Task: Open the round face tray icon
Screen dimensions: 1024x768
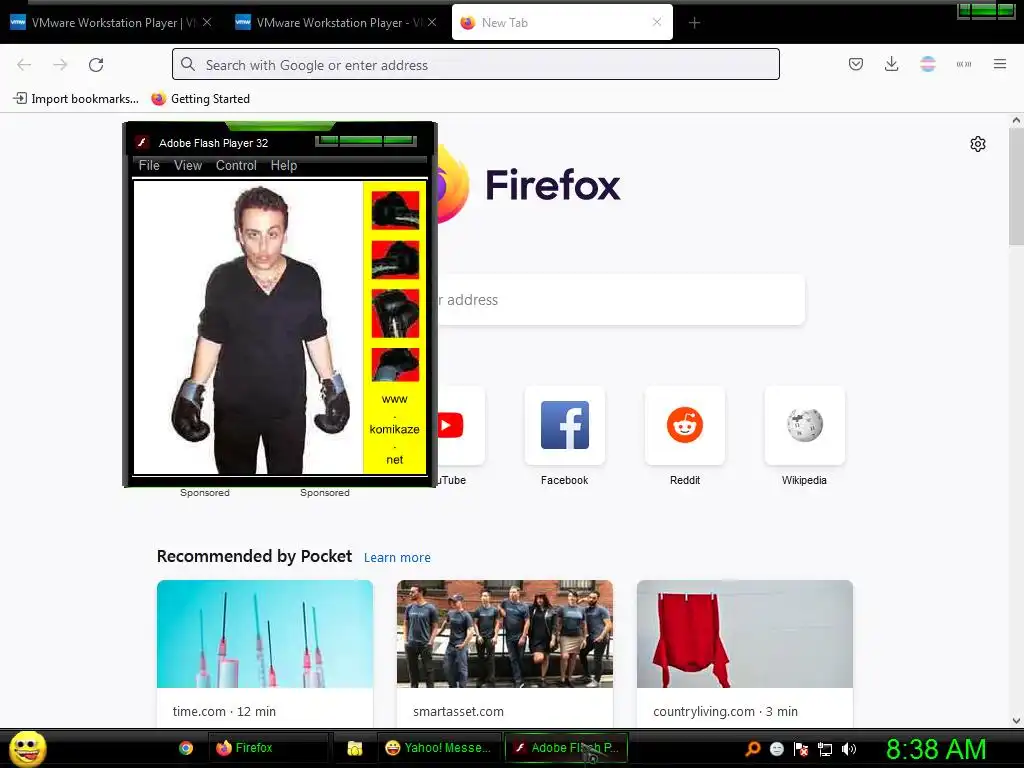Action: pos(776,749)
